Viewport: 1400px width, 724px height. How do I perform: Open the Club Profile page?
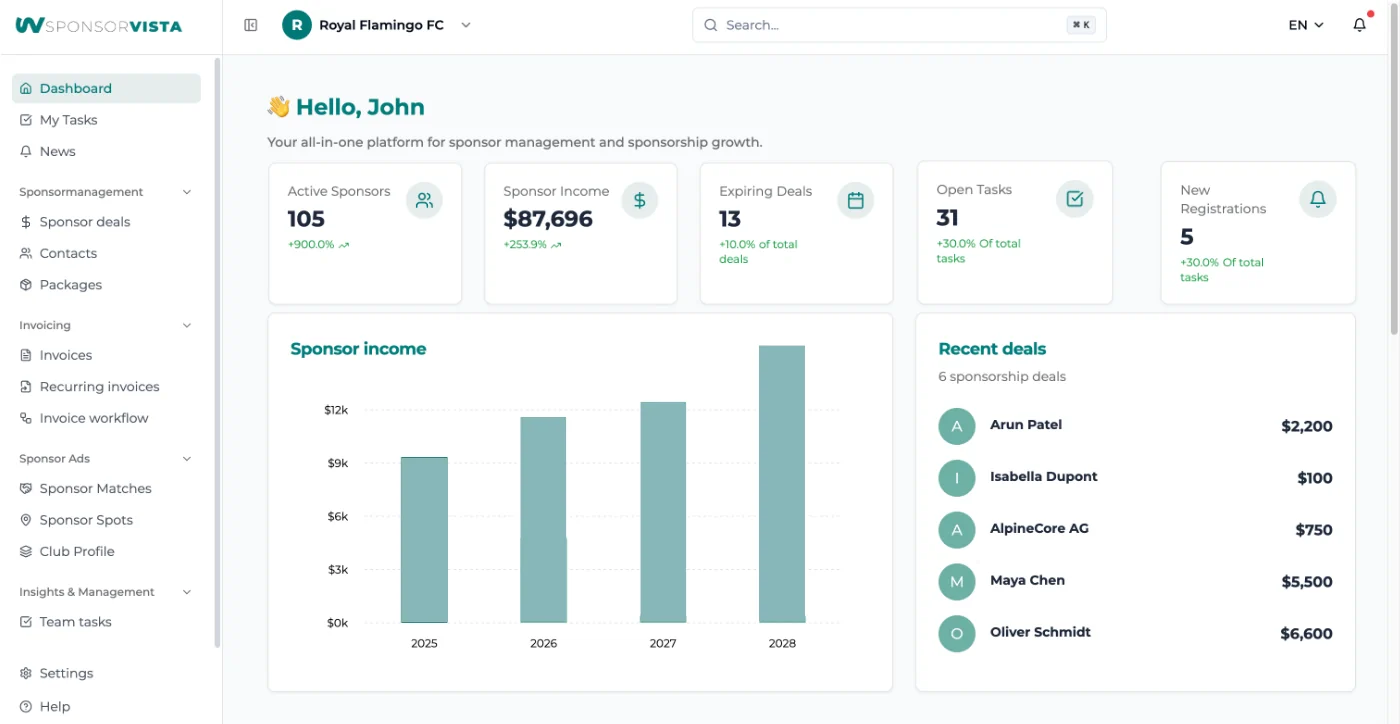[75, 551]
